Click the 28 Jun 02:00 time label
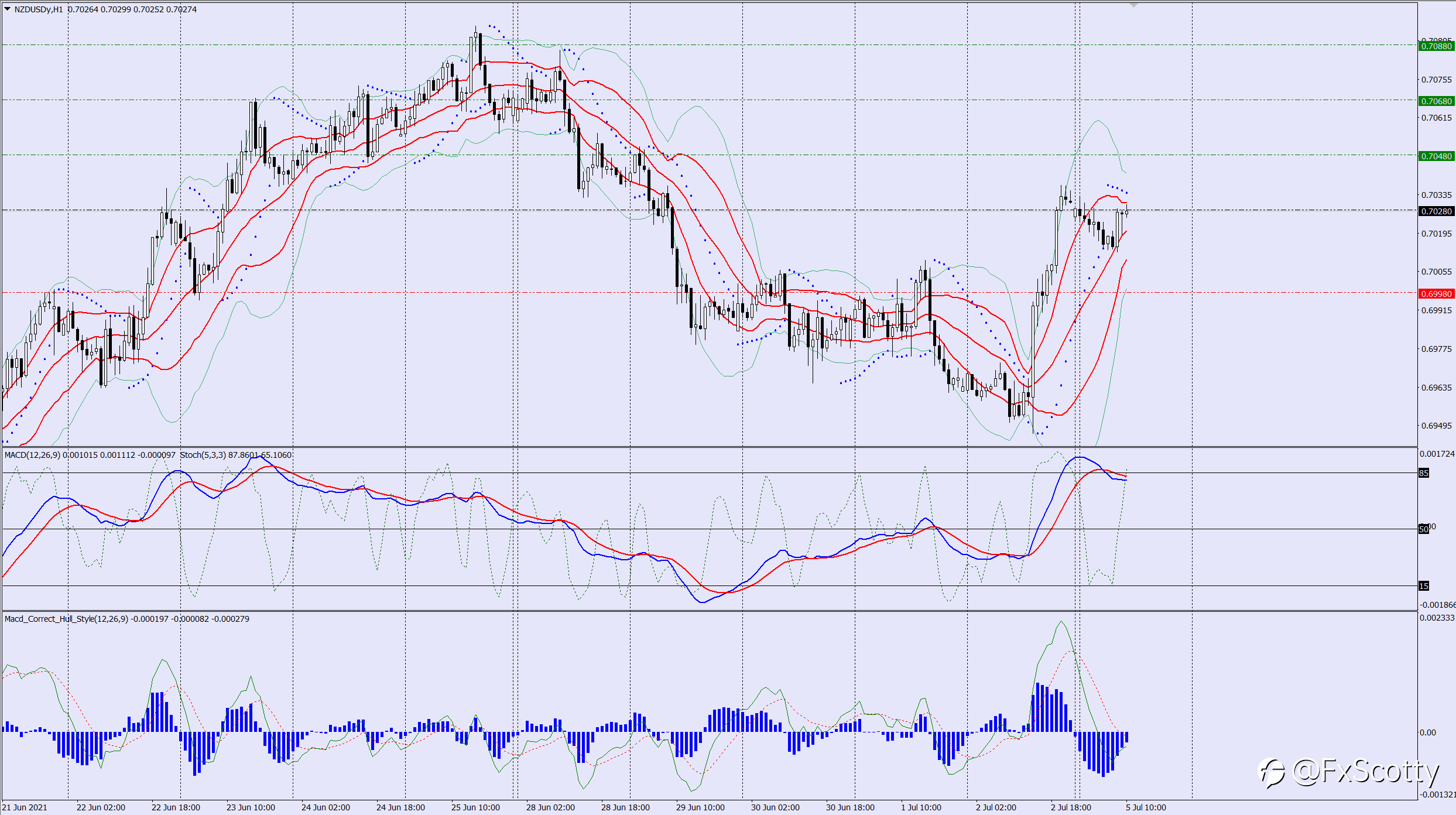1456x815 pixels. (x=550, y=807)
